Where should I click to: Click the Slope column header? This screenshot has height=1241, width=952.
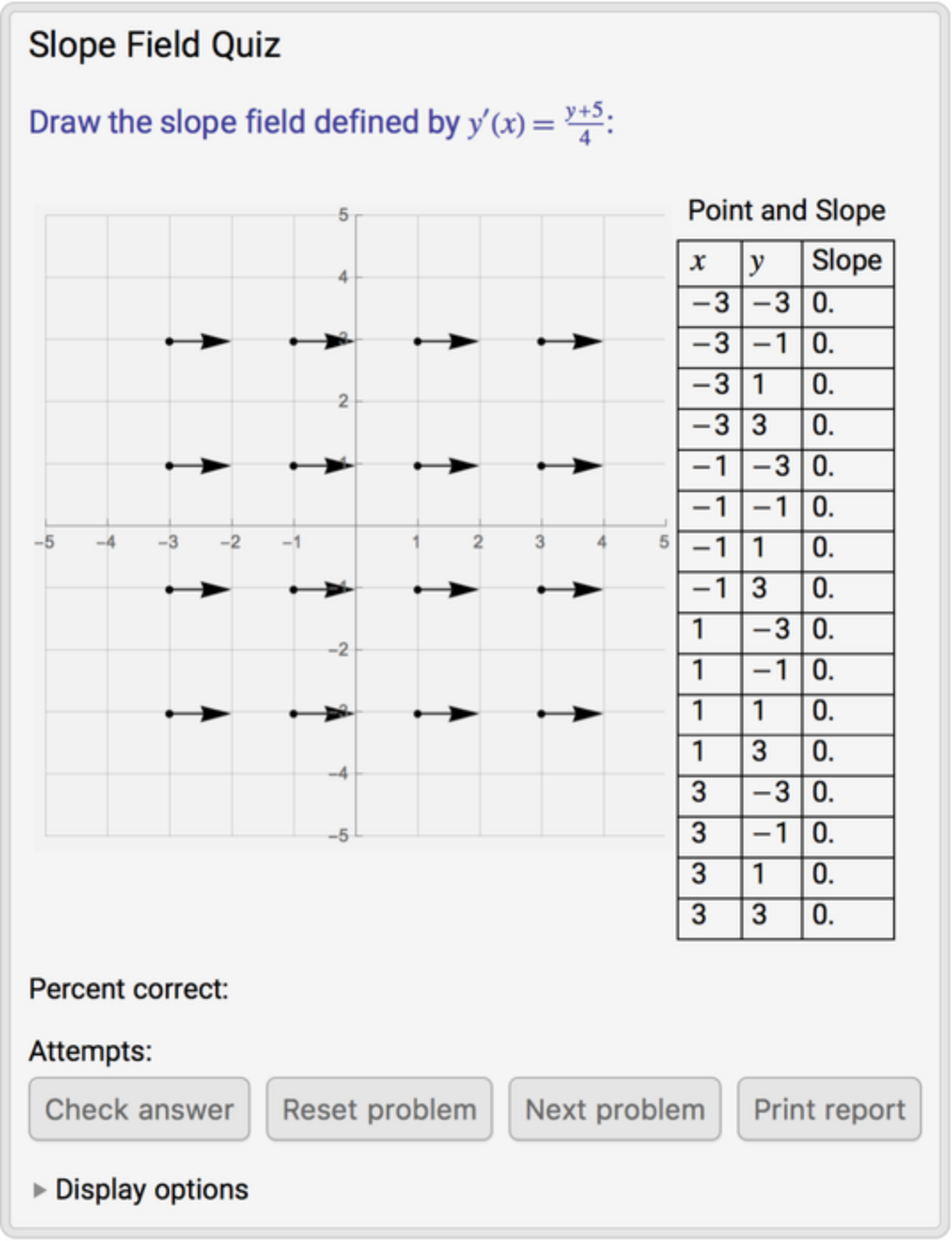tap(848, 262)
